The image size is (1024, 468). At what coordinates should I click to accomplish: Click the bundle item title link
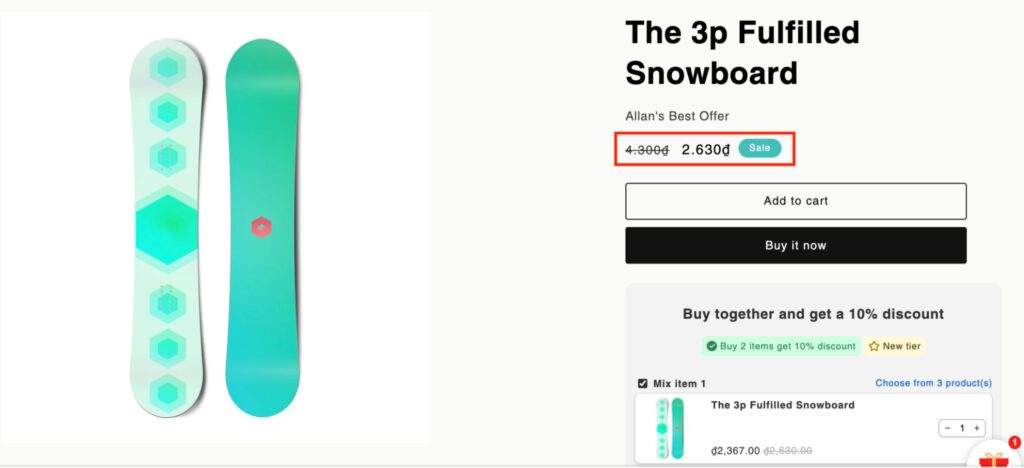[x=782, y=405]
